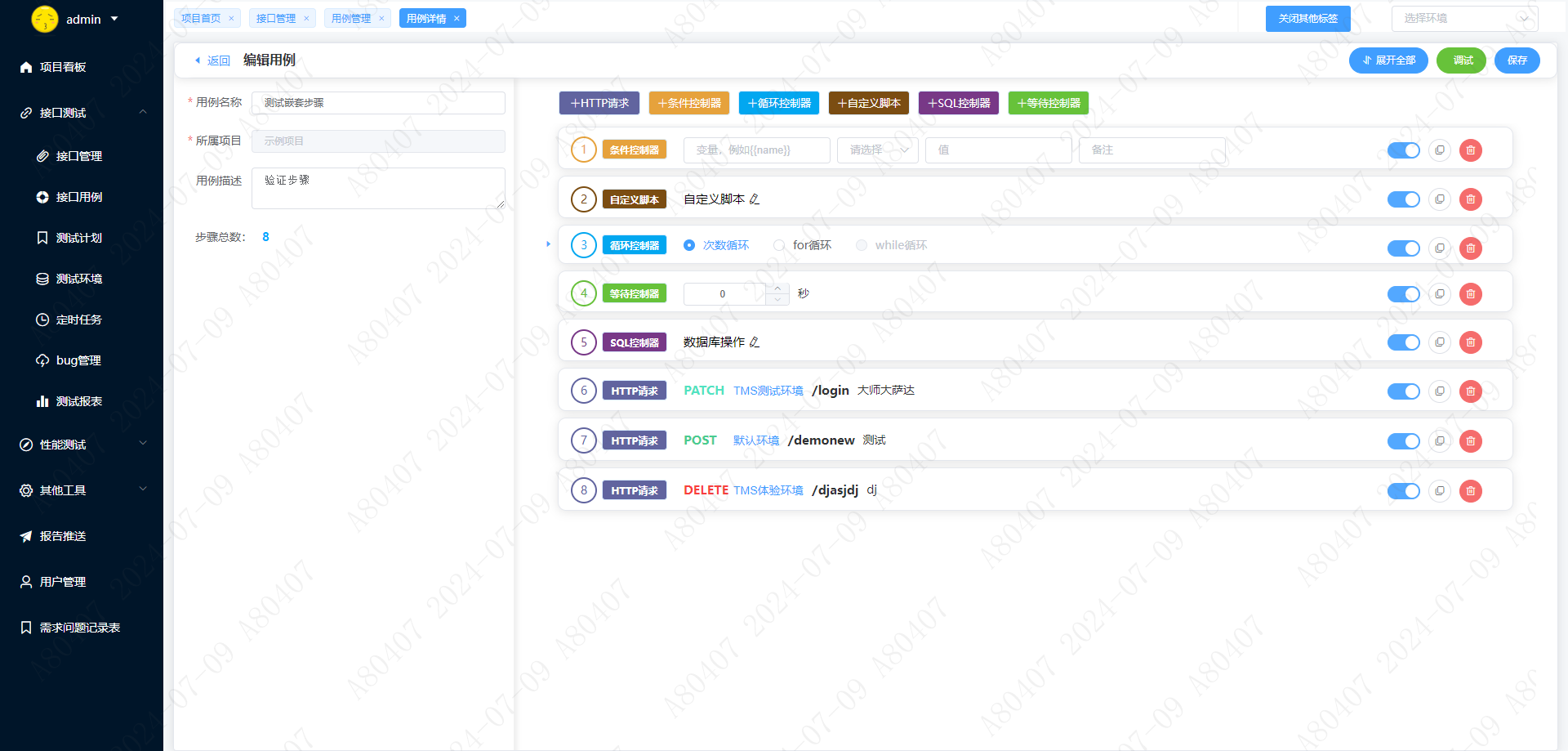
Task: Increase the wait seconds stepper
Action: (x=777, y=288)
